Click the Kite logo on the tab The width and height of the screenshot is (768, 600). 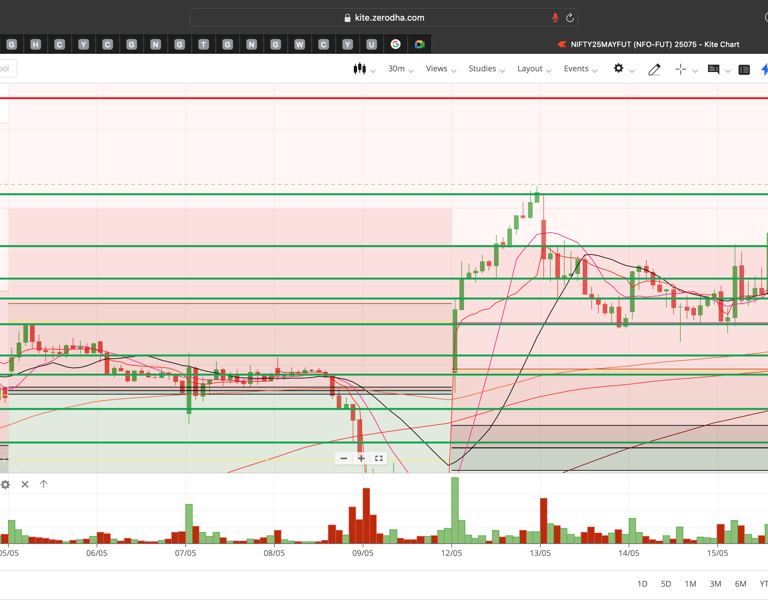point(562,45)
